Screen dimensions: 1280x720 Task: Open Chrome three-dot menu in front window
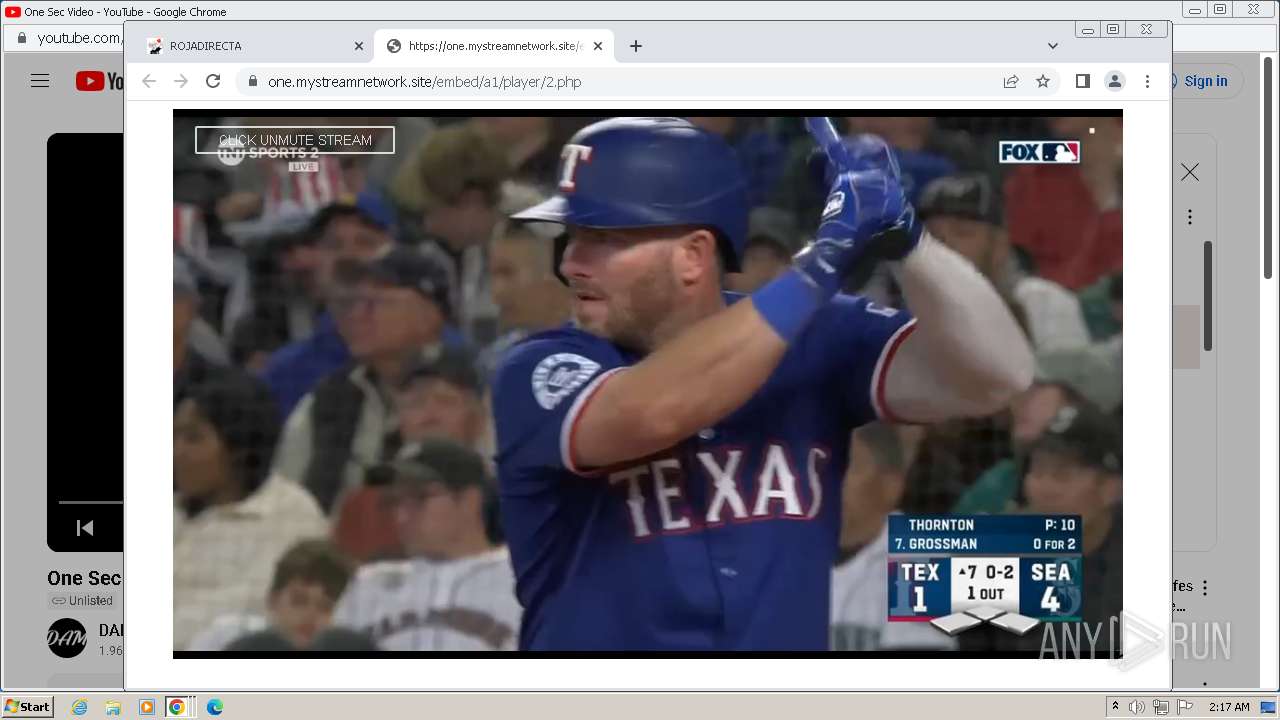(x=1147, y=81)
